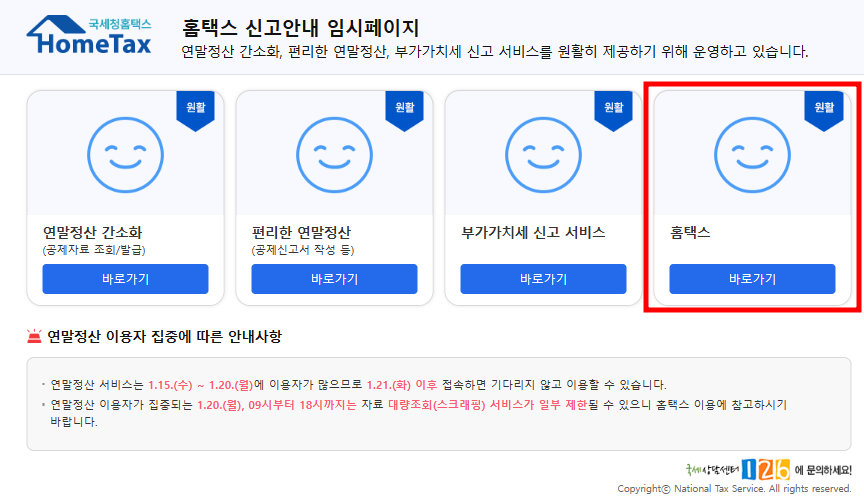Click the 에 문의하세요! text

[823, 470]
